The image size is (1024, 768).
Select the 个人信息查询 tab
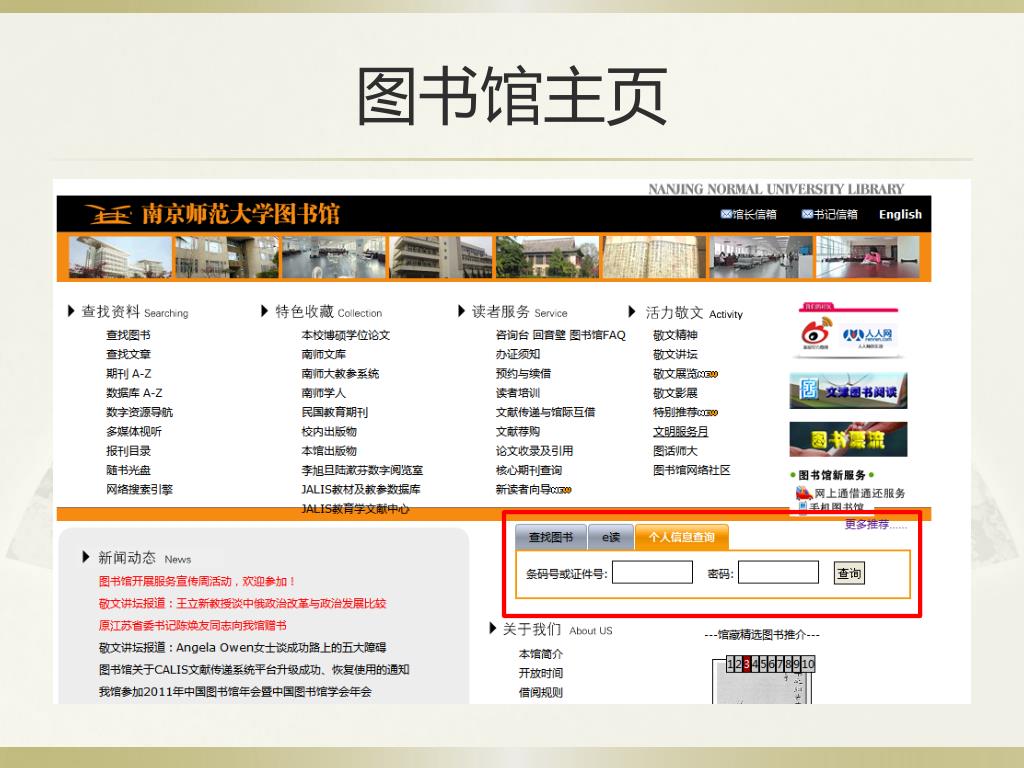(682, 537)
